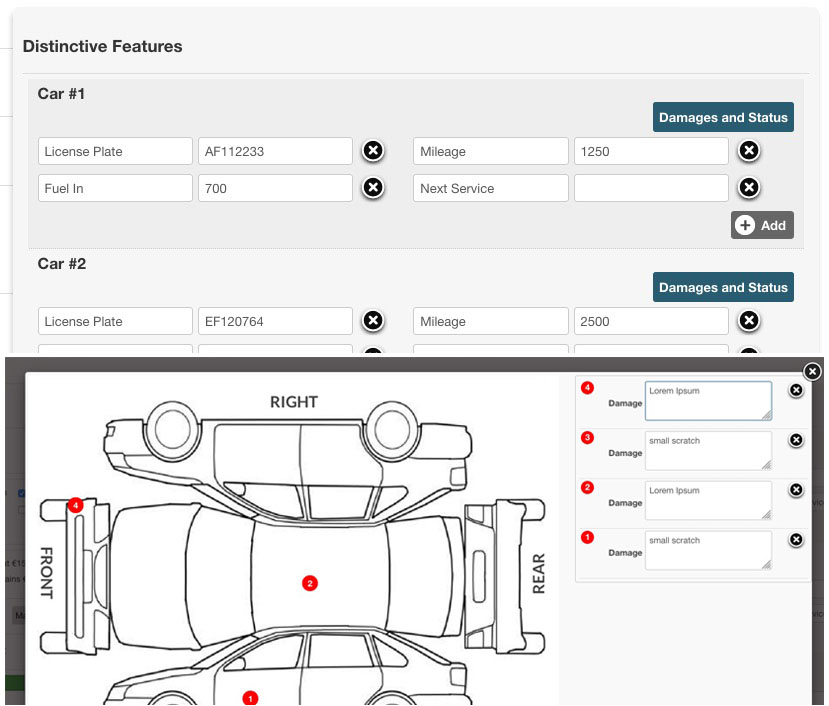This screenshot has width=829, height=706.
Task: Remove the EF120764 license plate row
Action: [x=372, y=321]
